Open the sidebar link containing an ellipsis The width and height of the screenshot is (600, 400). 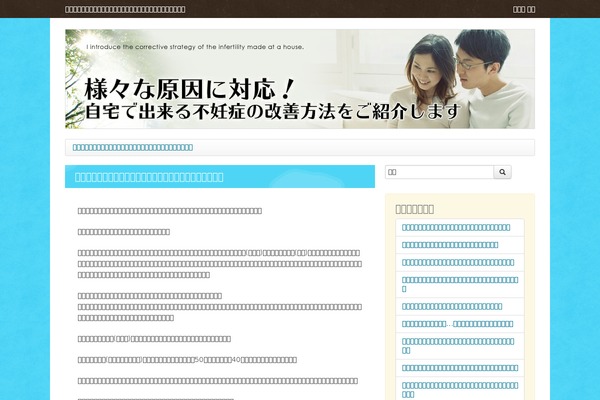click(x=458, y=324)
